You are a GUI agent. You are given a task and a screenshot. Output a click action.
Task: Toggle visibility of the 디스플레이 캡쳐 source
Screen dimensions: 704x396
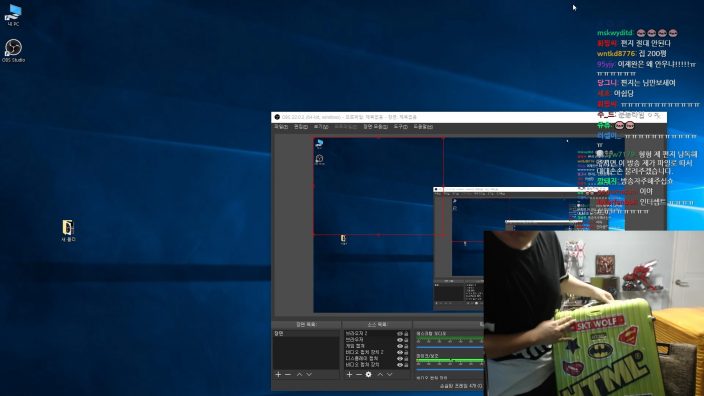point(400,359)
